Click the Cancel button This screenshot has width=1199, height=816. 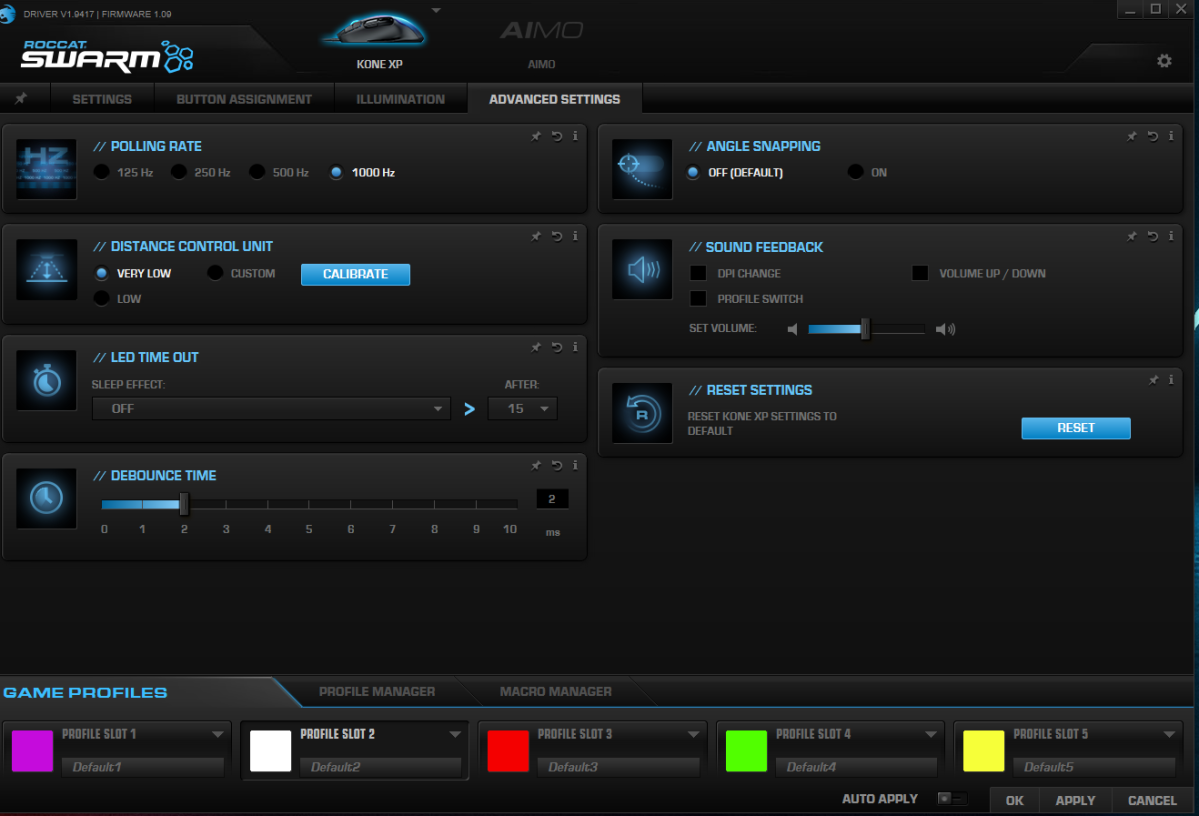coord(1152,800)
